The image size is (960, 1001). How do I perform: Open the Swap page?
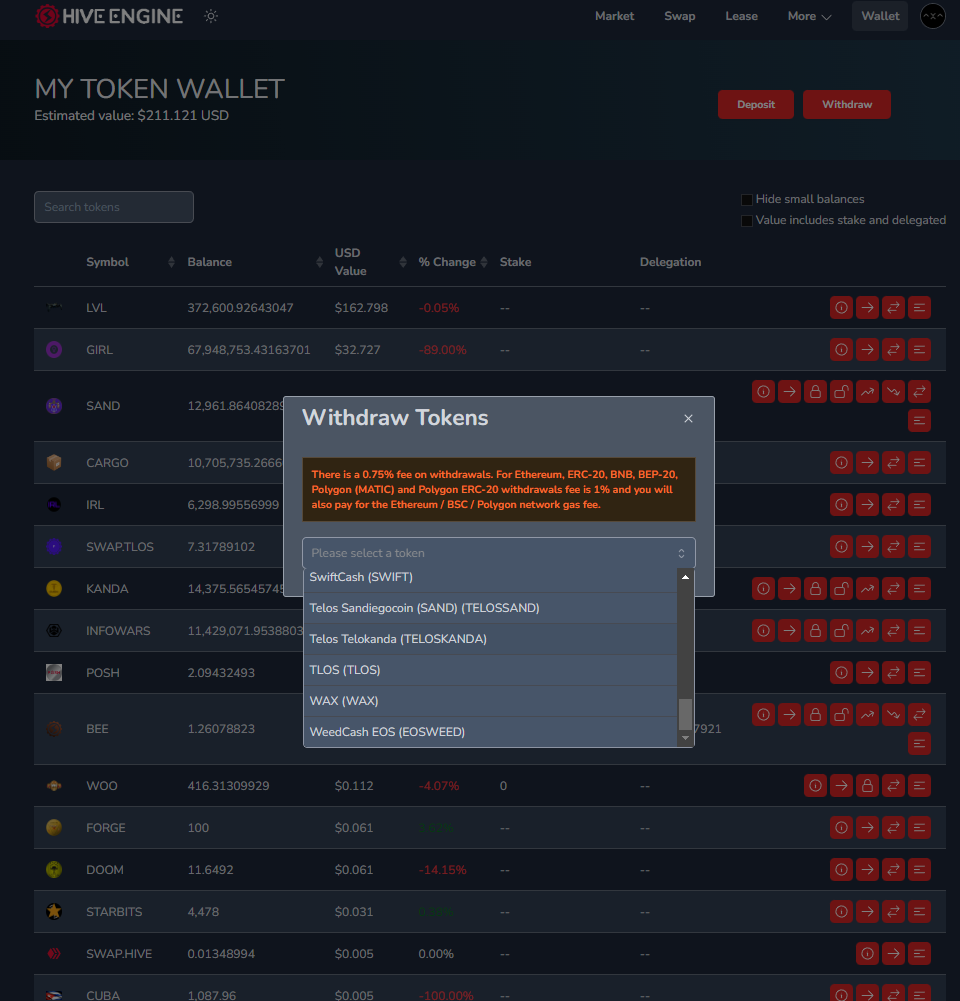click(679, 16)
